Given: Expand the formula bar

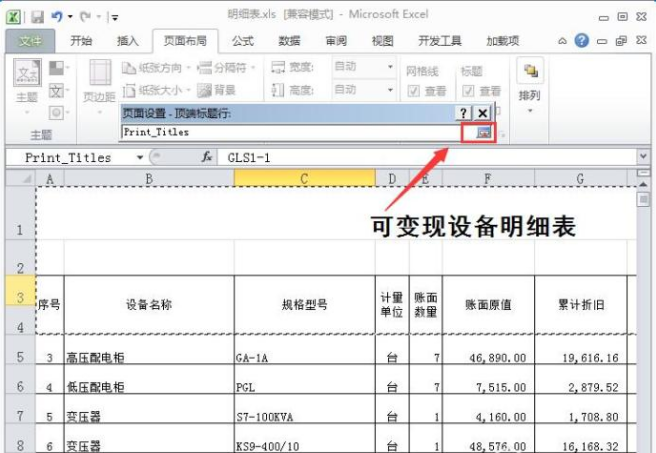Looking at the screenshot, I should [643, 157].
